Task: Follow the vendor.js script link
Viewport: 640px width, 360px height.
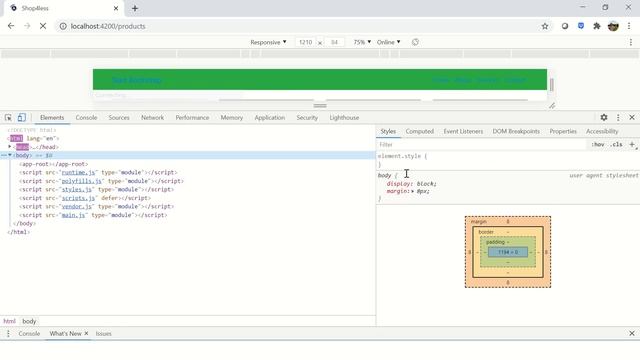Action: coord(77,207)
